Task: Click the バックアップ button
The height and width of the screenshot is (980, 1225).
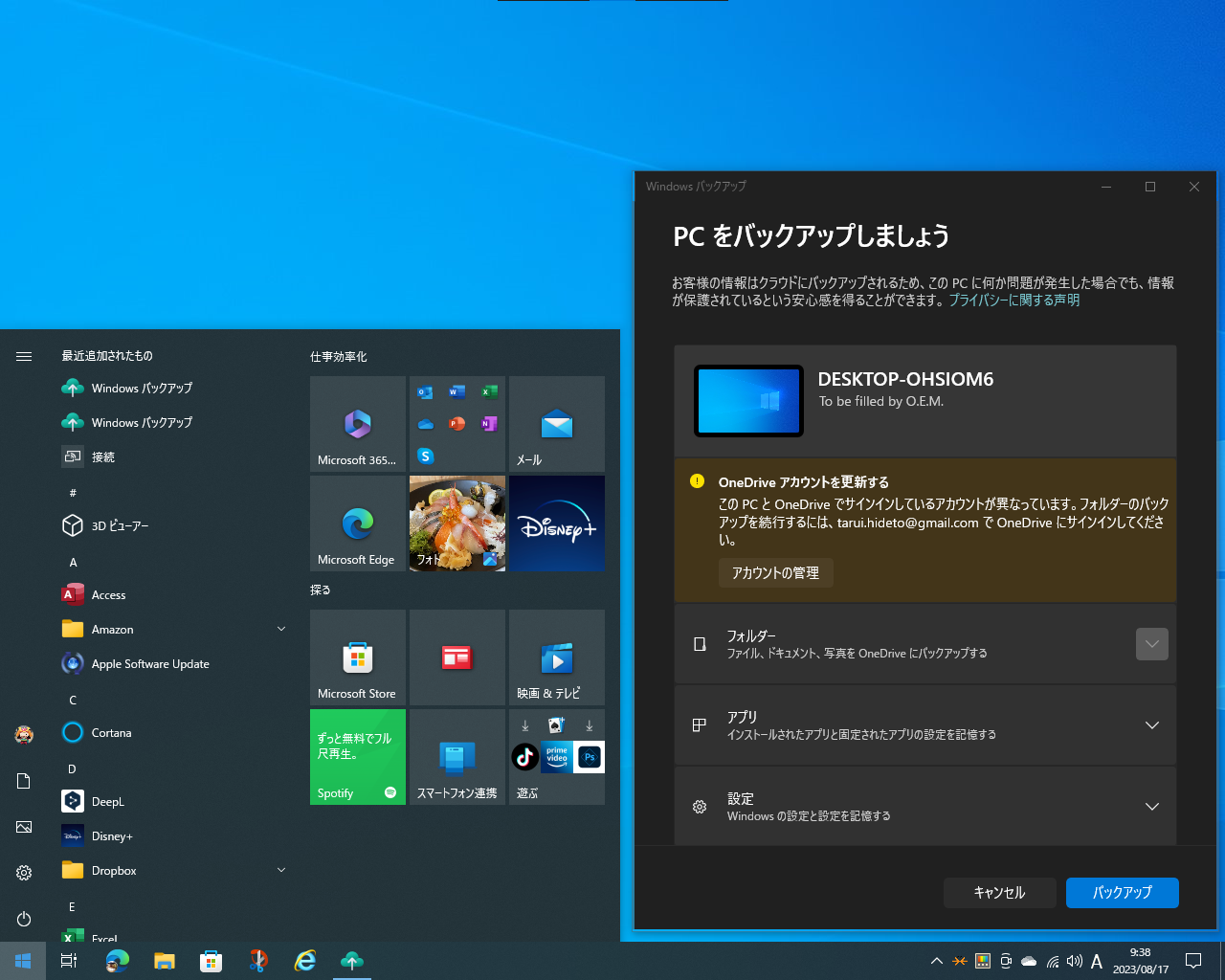Action: [1122, 892]
